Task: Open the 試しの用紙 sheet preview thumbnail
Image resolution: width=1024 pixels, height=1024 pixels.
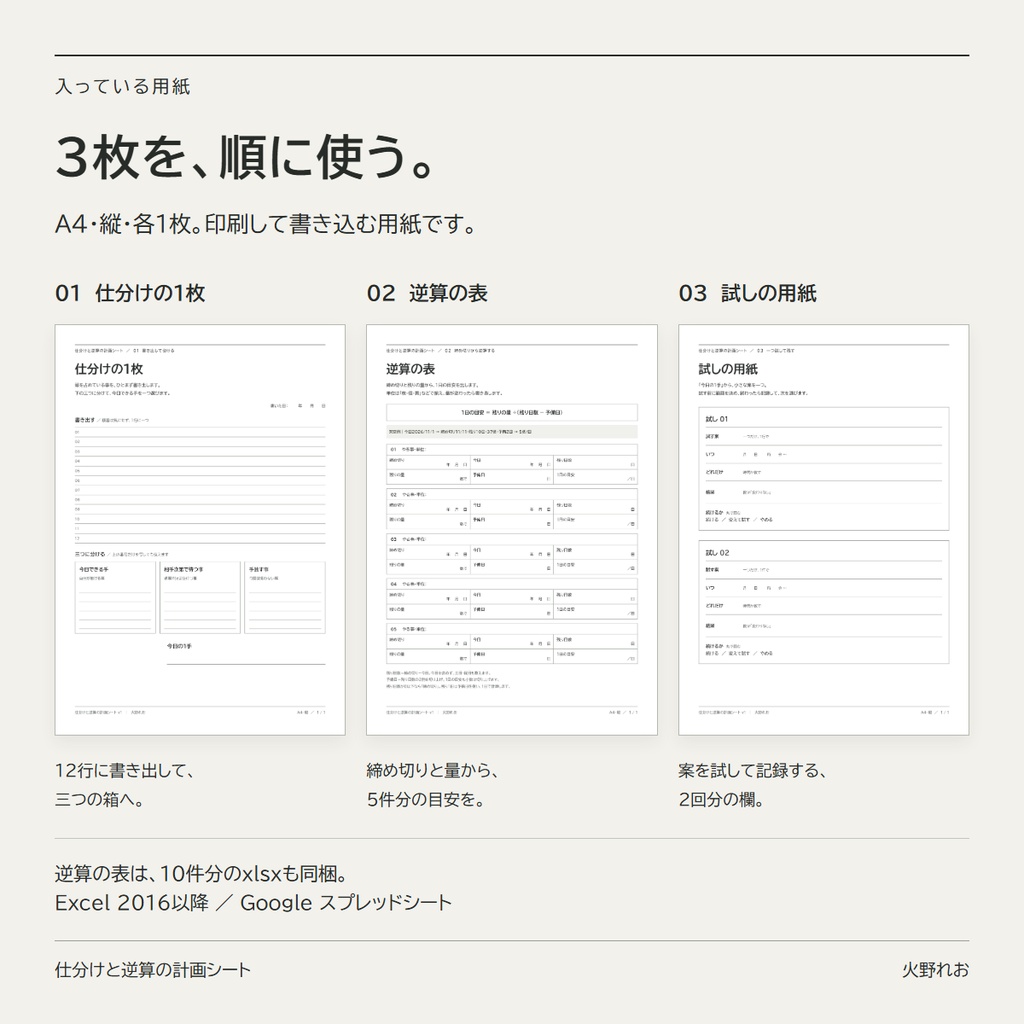Action: coord(824,530)
